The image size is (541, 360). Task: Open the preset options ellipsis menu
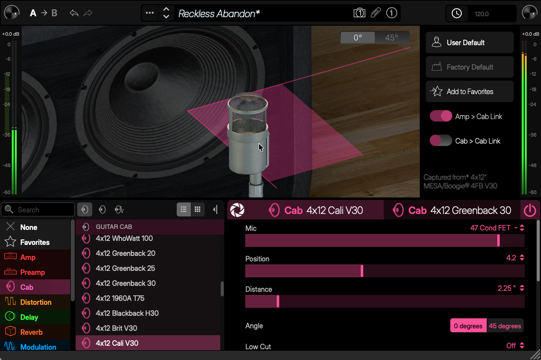150,13
